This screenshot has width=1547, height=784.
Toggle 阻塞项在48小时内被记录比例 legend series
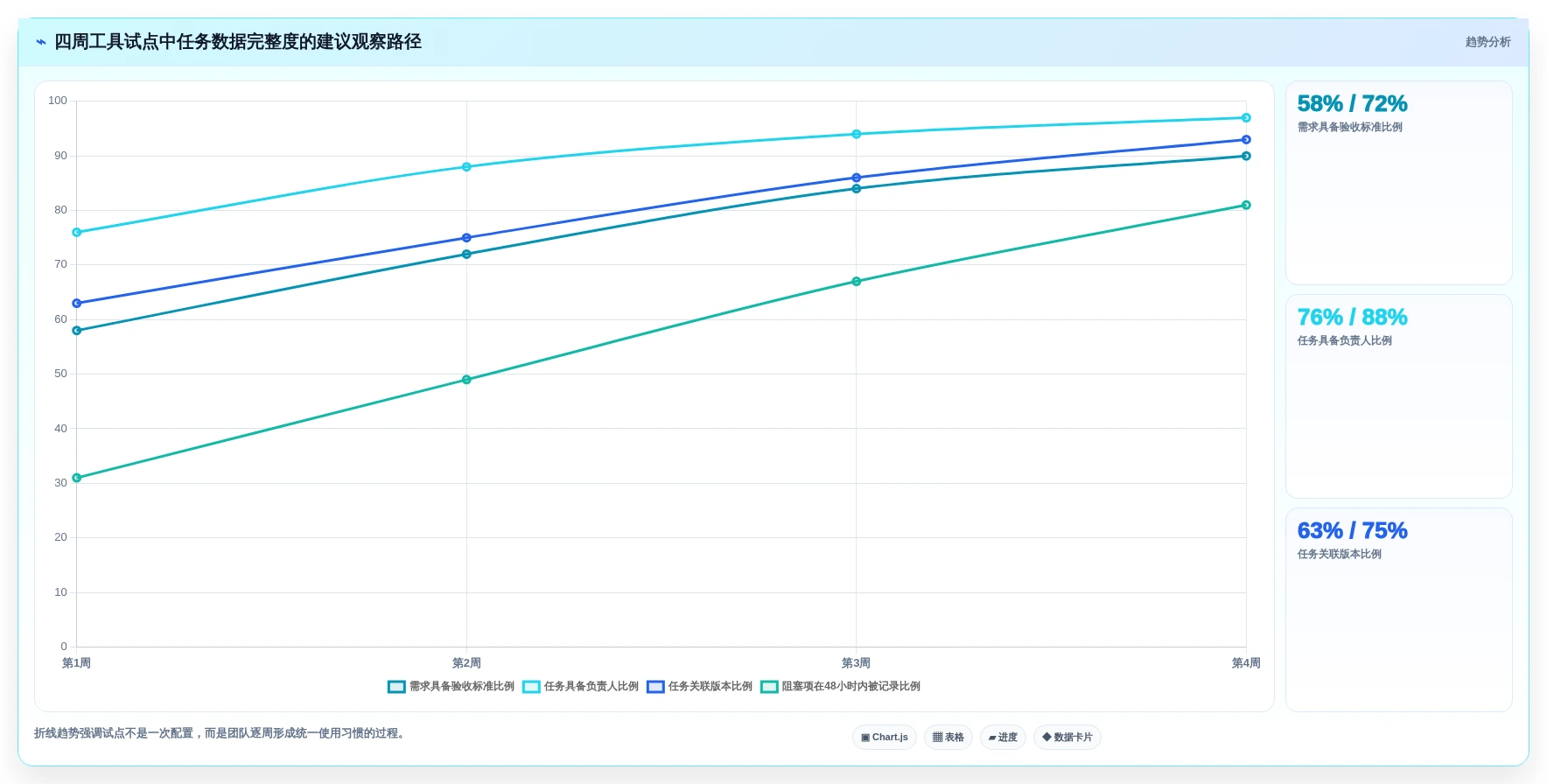[x=840, y=687]
